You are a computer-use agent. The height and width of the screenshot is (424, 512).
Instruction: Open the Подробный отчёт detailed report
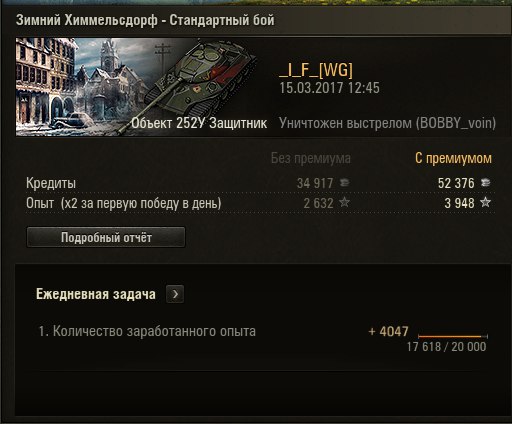[106, 237]
